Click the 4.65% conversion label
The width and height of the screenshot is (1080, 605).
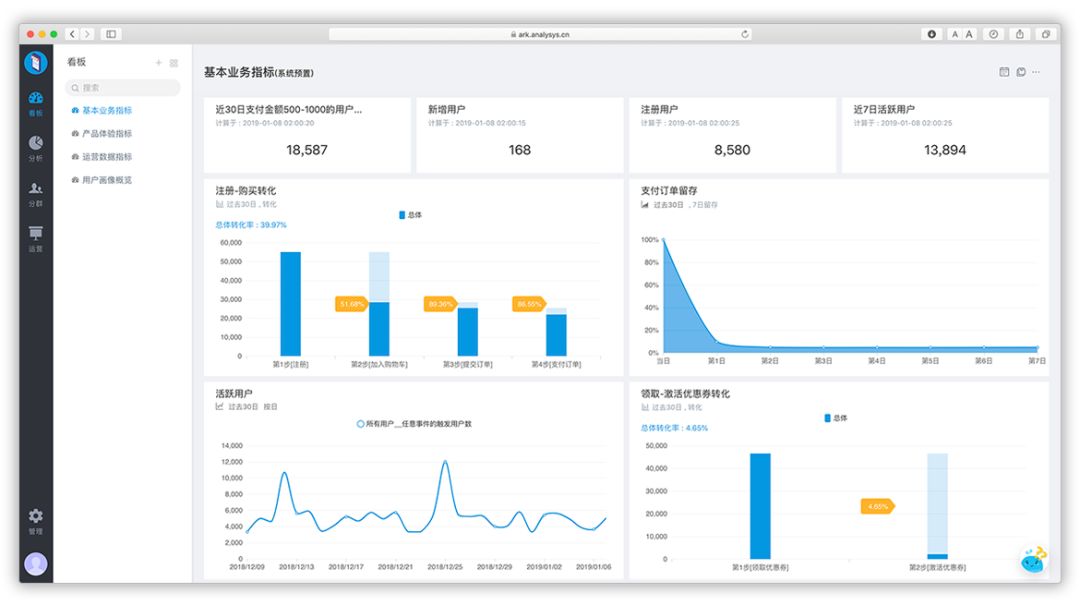coord(878,506)
